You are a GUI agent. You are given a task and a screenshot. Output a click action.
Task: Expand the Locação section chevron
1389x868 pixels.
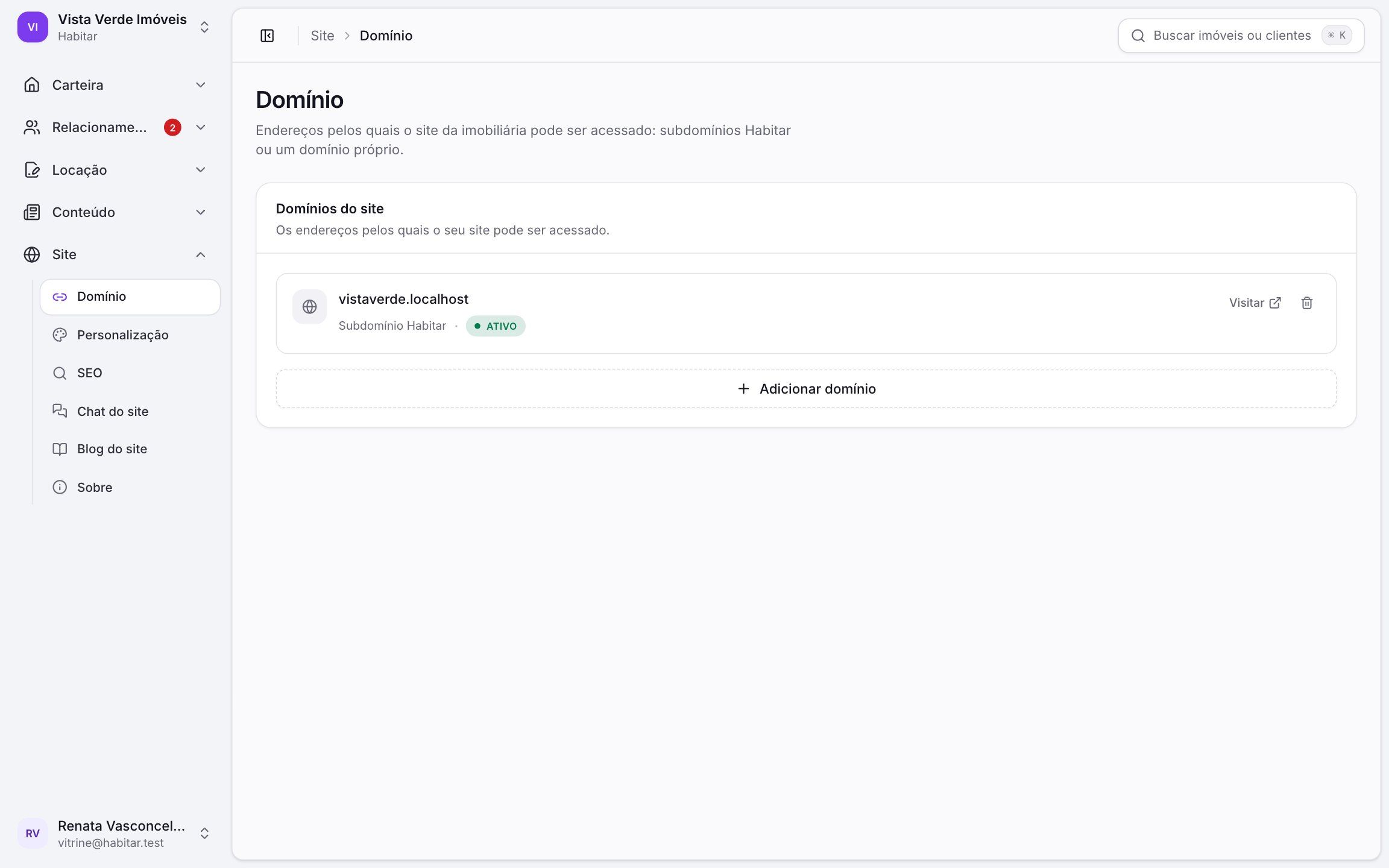pyautogui.click(x=201, y=170)
